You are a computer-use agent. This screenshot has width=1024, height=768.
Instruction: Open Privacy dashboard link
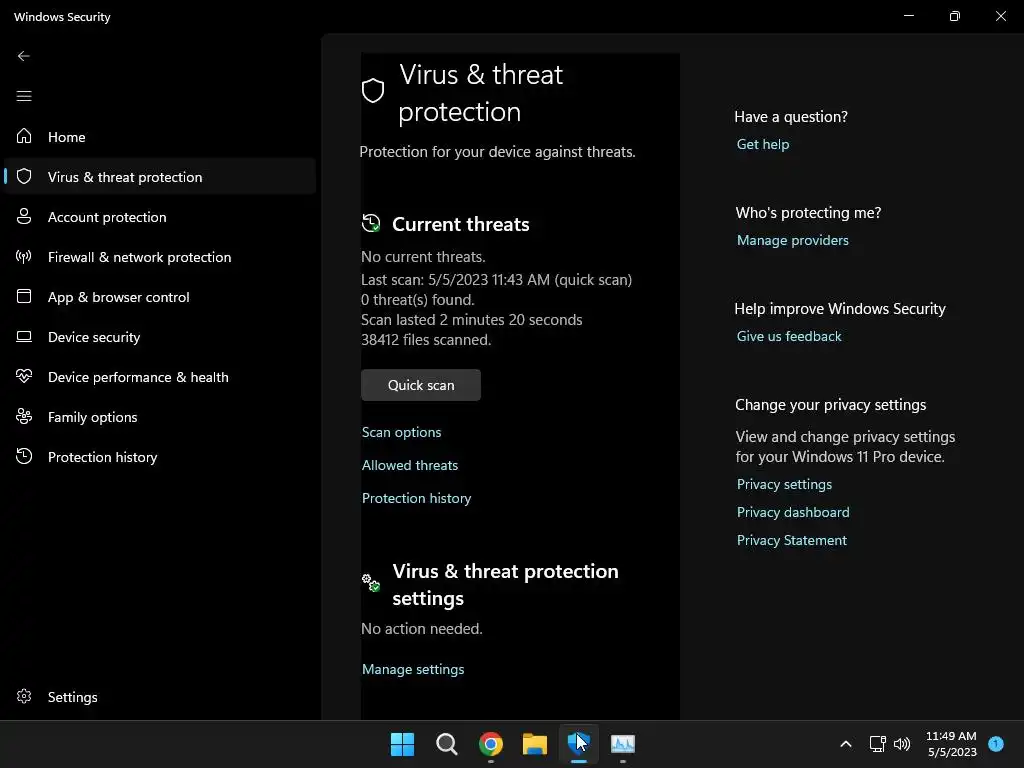click(x=793, y=512)
